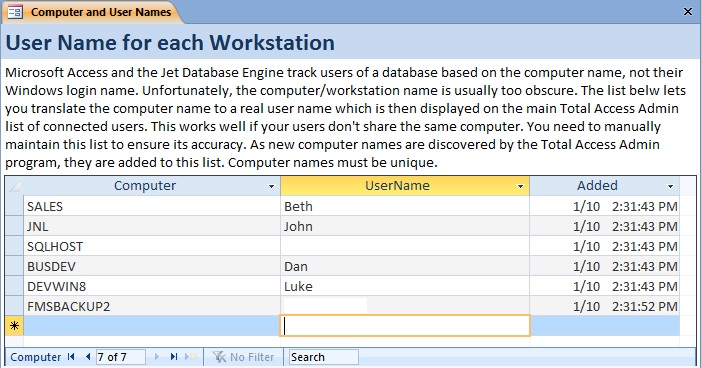Click the DEVWIN8 computer cell
The height and width of the screenshot is (368, 702).
[151, 286]
